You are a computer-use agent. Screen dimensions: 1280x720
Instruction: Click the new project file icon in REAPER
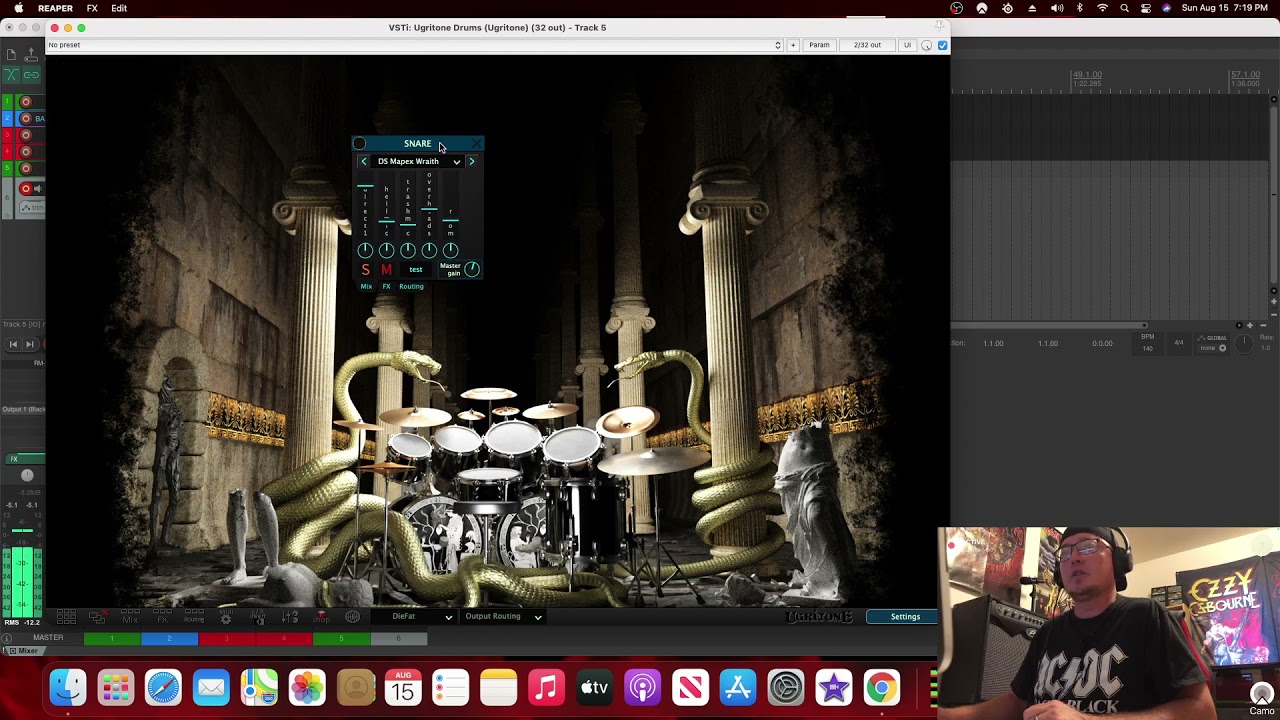pos(11,55)
